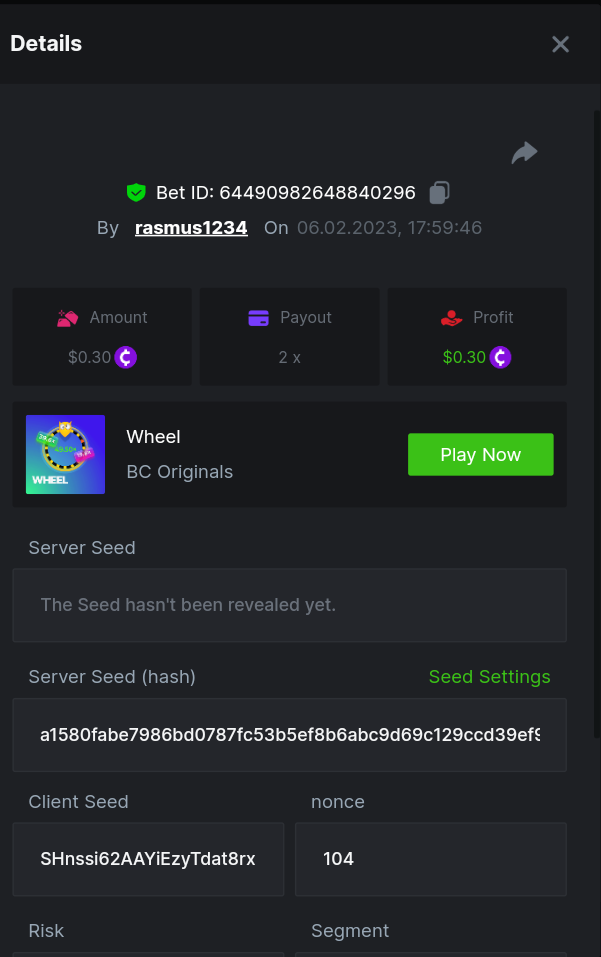
Task: Click the nonce field showing 104
Action: (430, 859)
